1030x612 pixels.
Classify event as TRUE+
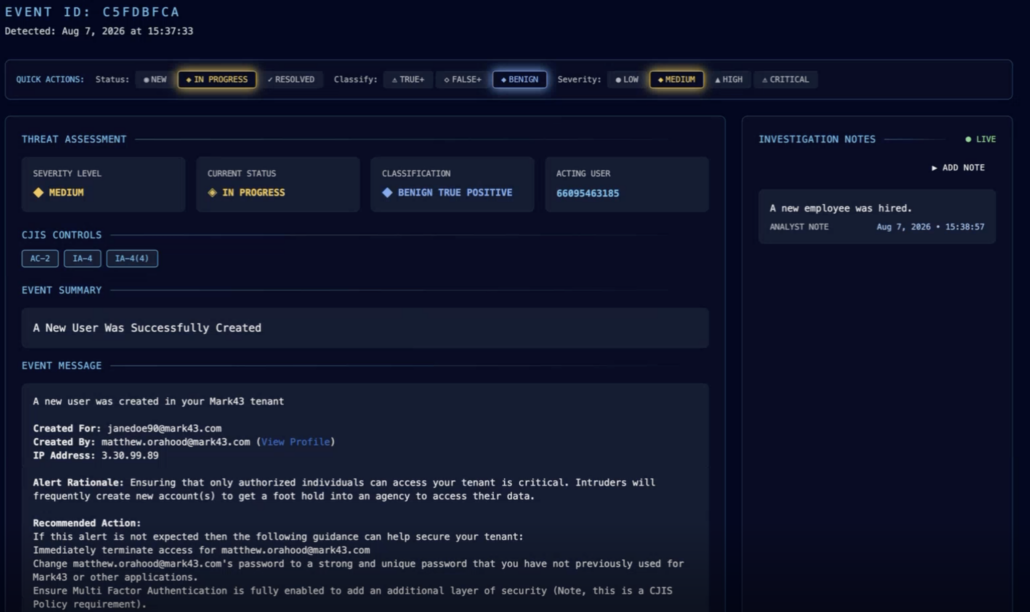tap(408, 79)
